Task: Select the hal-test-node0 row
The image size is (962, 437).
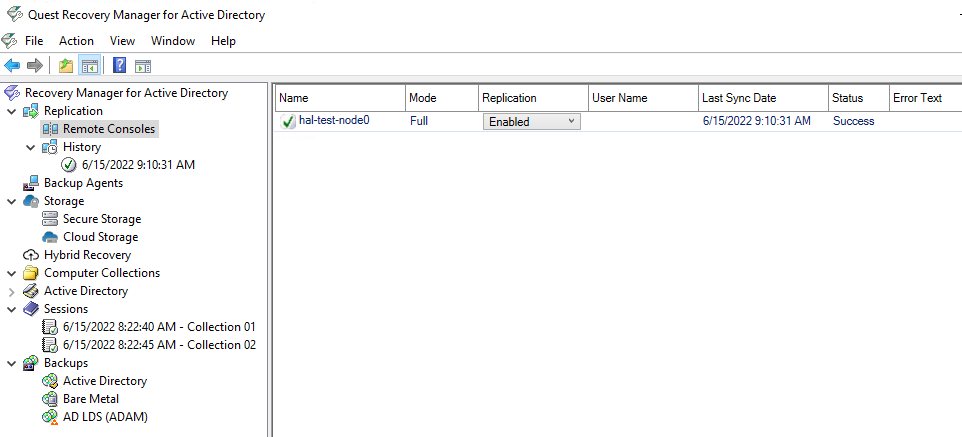Action: 334,121
